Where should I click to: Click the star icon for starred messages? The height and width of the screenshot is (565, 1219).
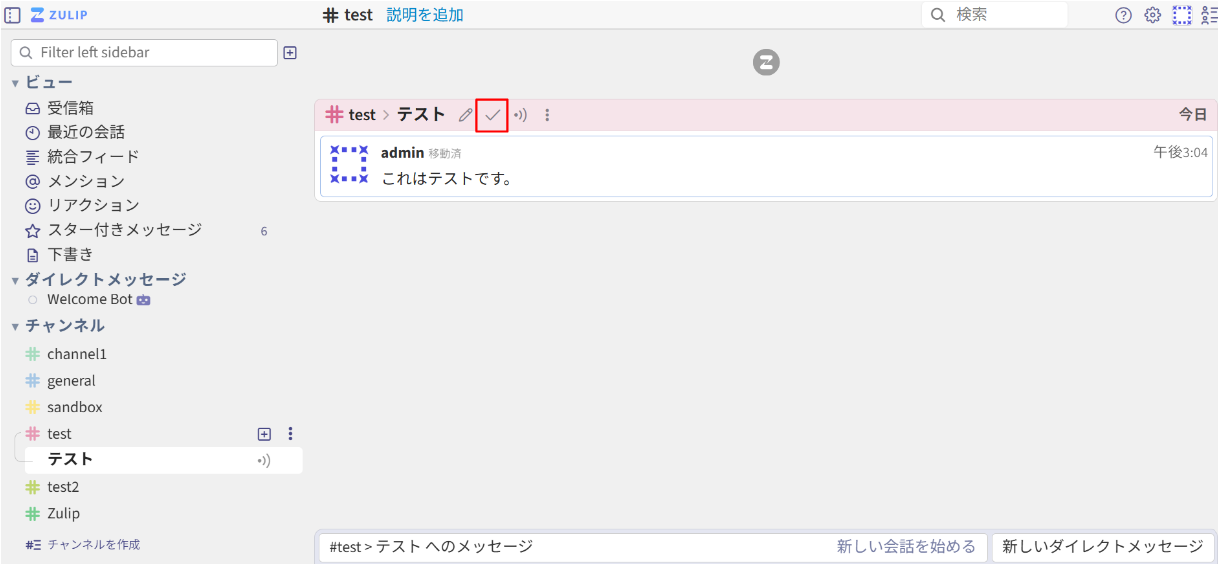coord(33,230)
